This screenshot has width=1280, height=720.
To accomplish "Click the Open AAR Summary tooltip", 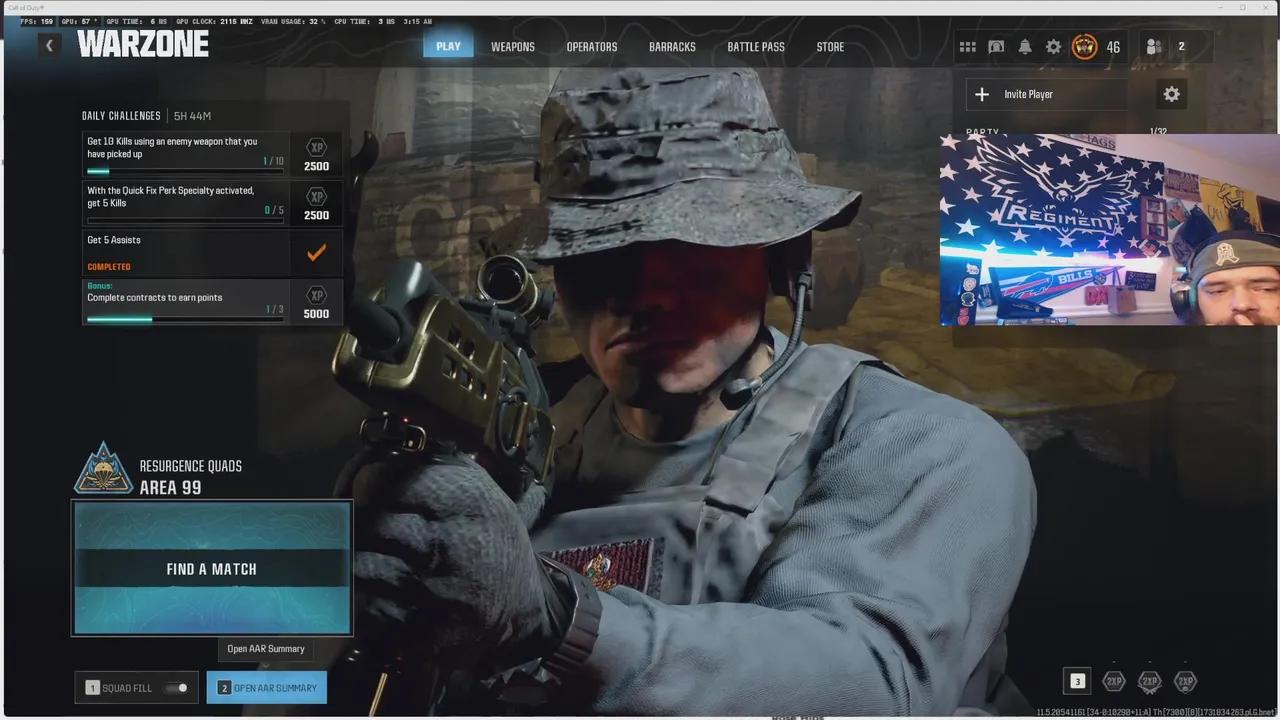I will pos(266,649).
